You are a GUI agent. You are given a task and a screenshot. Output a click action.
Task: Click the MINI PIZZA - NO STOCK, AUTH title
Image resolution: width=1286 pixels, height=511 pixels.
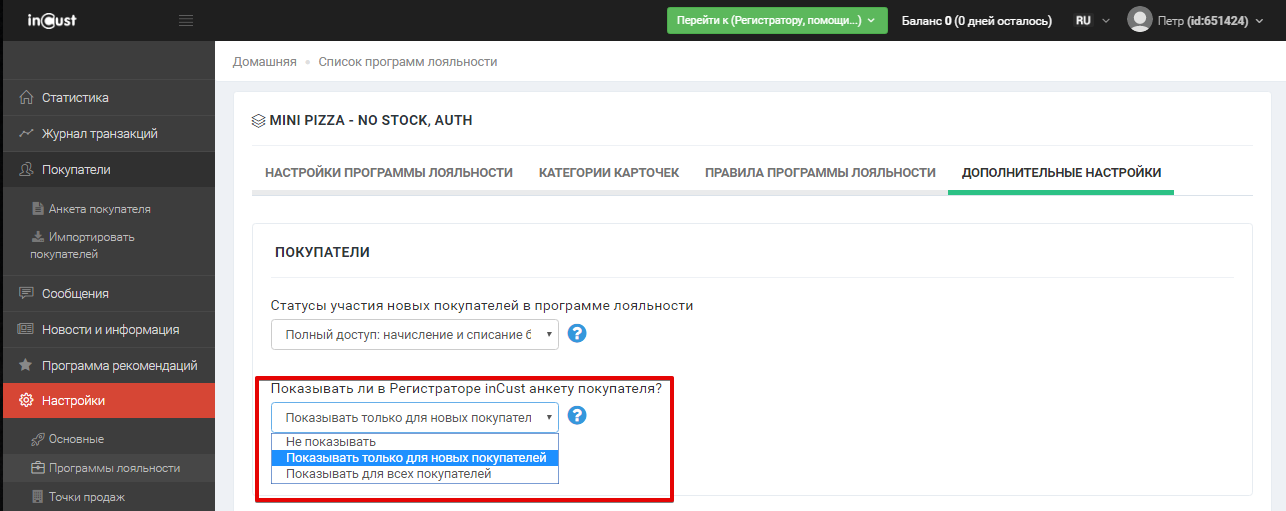click(x=371, y=121)
